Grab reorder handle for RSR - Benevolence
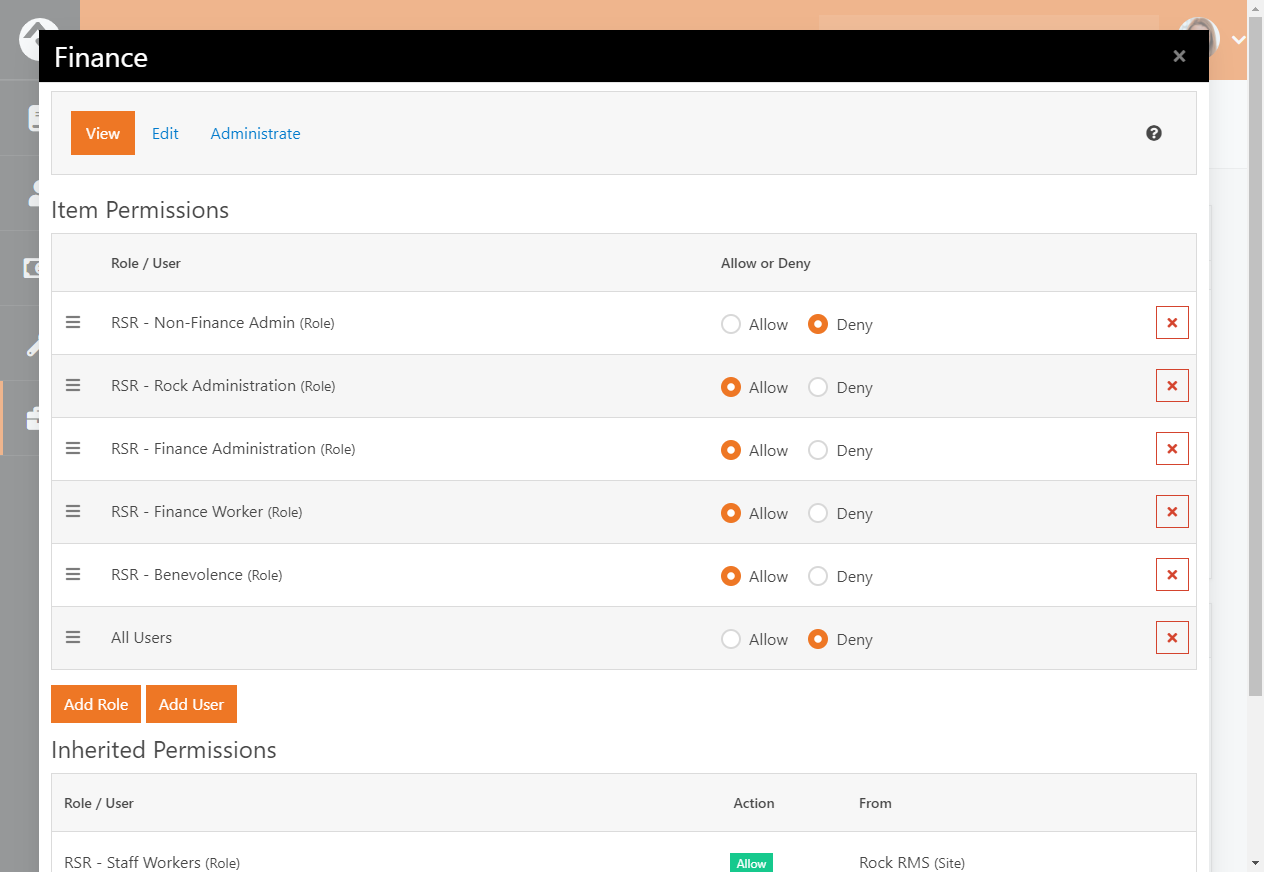Screen dimensions: 1264x872 (73, 574)
